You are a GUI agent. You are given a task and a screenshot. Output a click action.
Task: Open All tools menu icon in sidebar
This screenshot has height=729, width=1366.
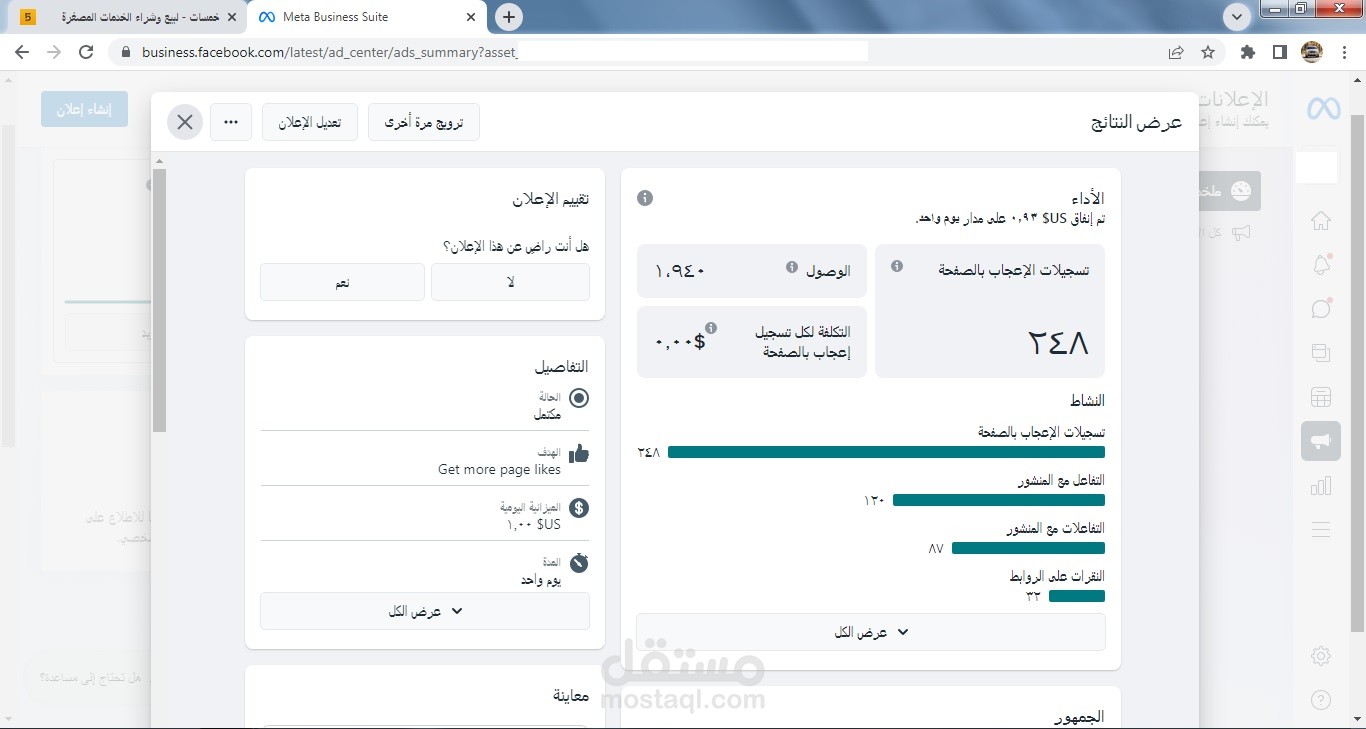tap(1321, 529)
